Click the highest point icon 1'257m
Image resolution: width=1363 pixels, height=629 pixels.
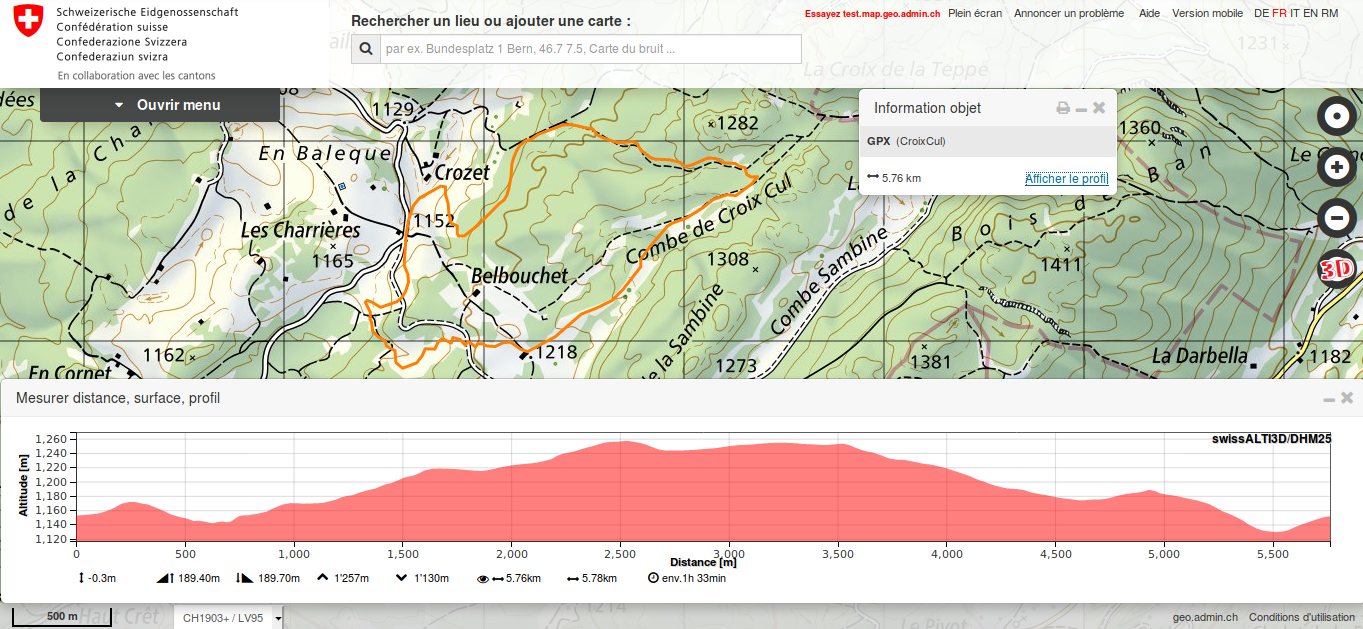coord(323,578)
